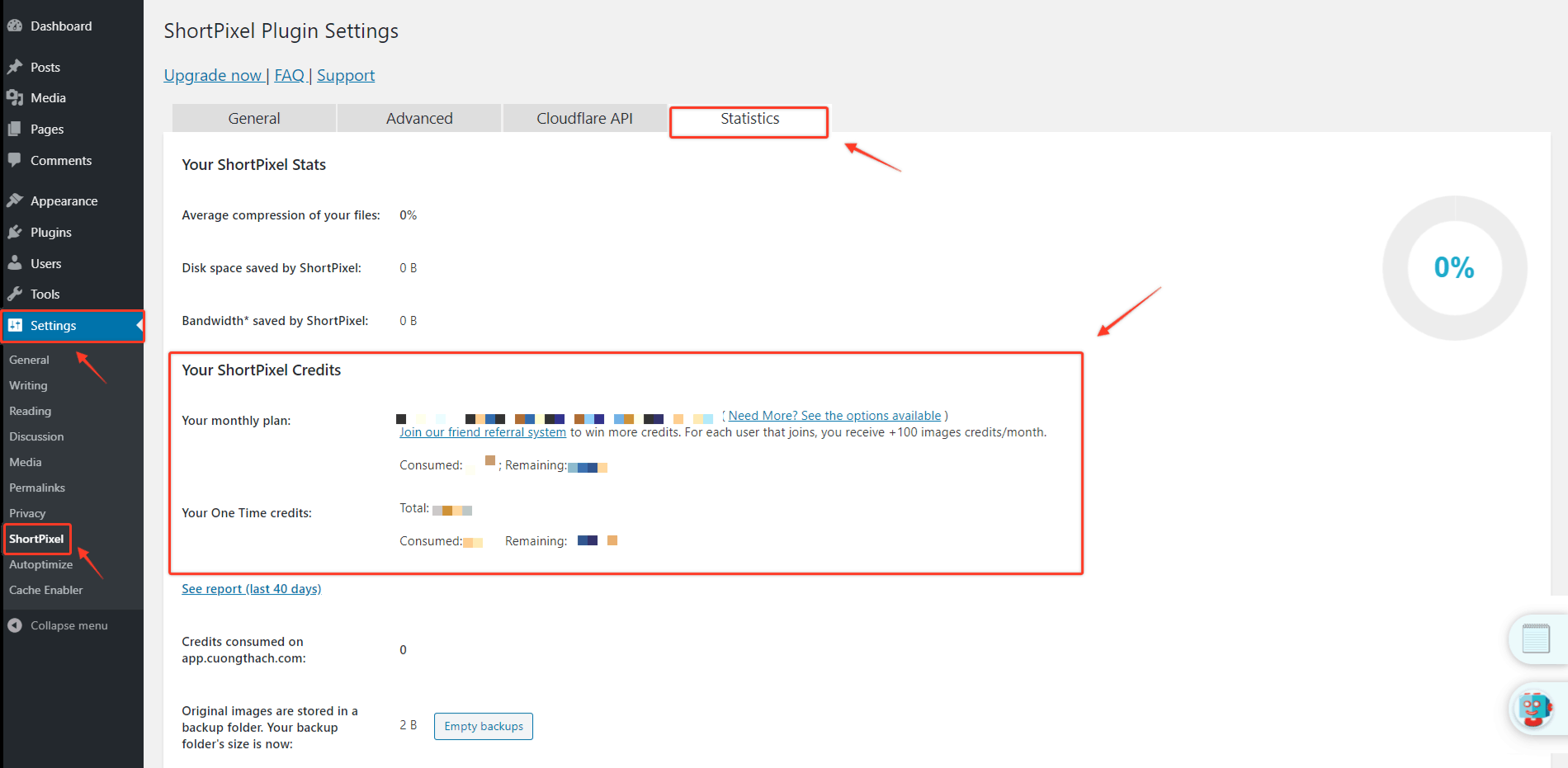Open the Support link
This screenshot has height=768, width=1568.
click(x=346, y=75)
